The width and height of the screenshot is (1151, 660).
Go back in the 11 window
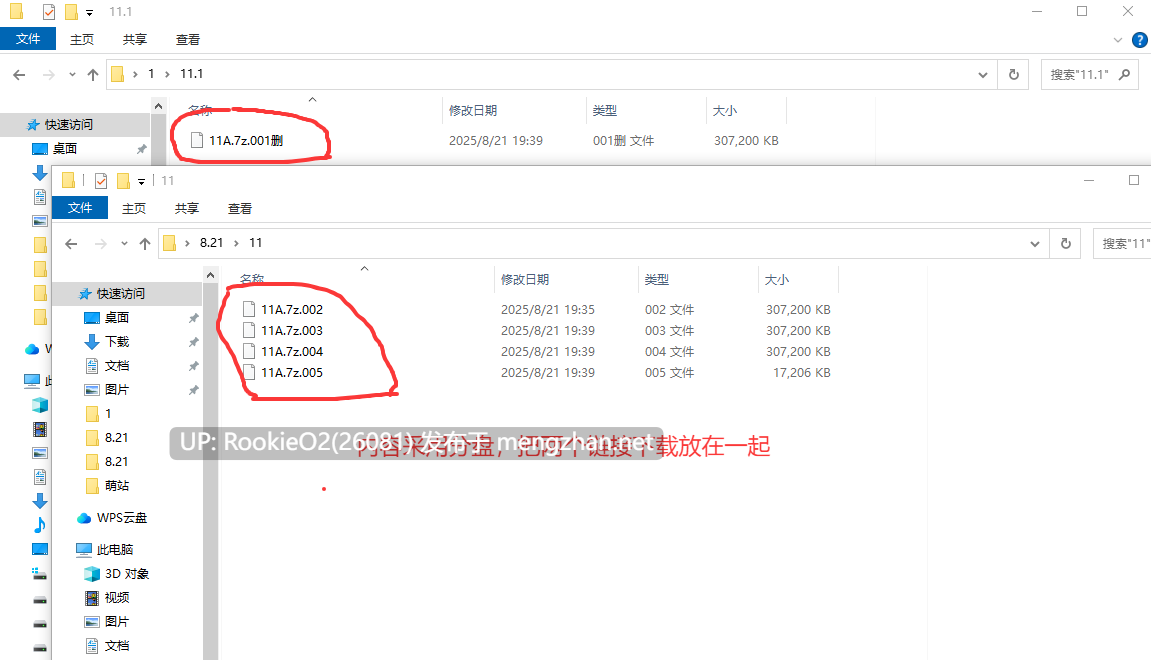[x=71, y=244]
